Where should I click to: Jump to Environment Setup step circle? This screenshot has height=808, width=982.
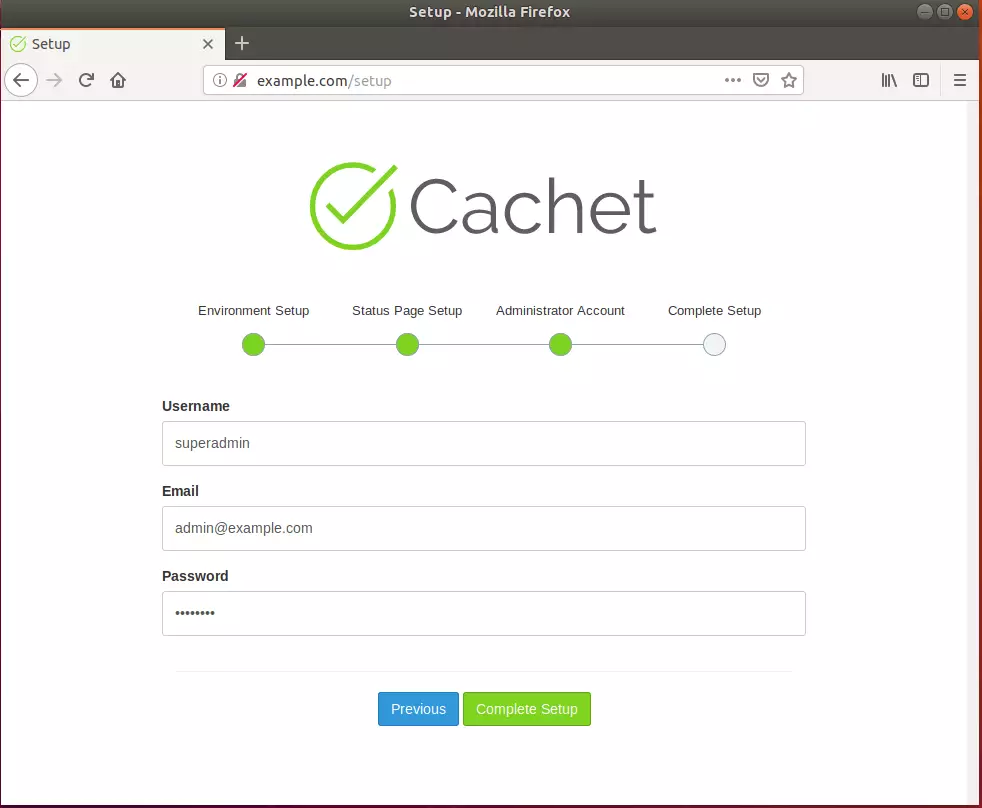254,344
